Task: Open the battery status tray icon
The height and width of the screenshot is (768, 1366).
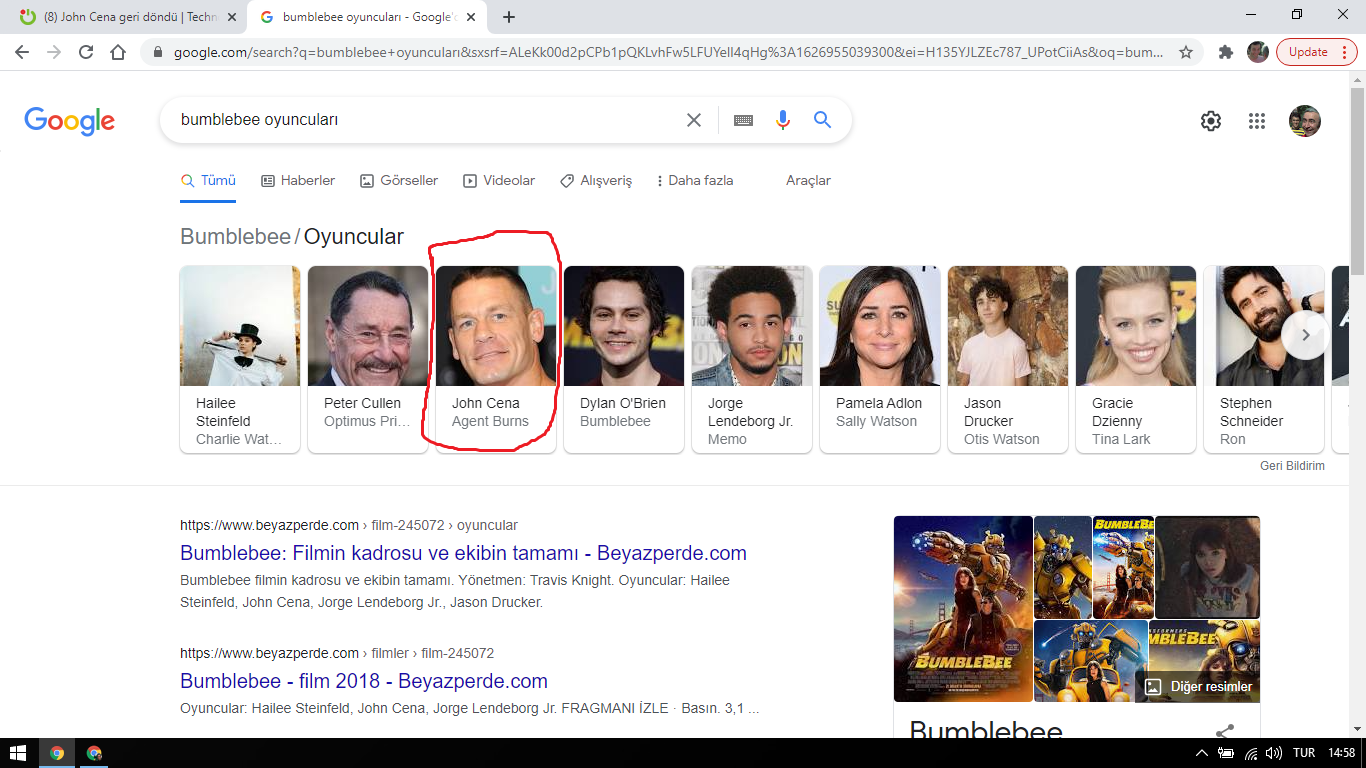Action: point(1226,753)
